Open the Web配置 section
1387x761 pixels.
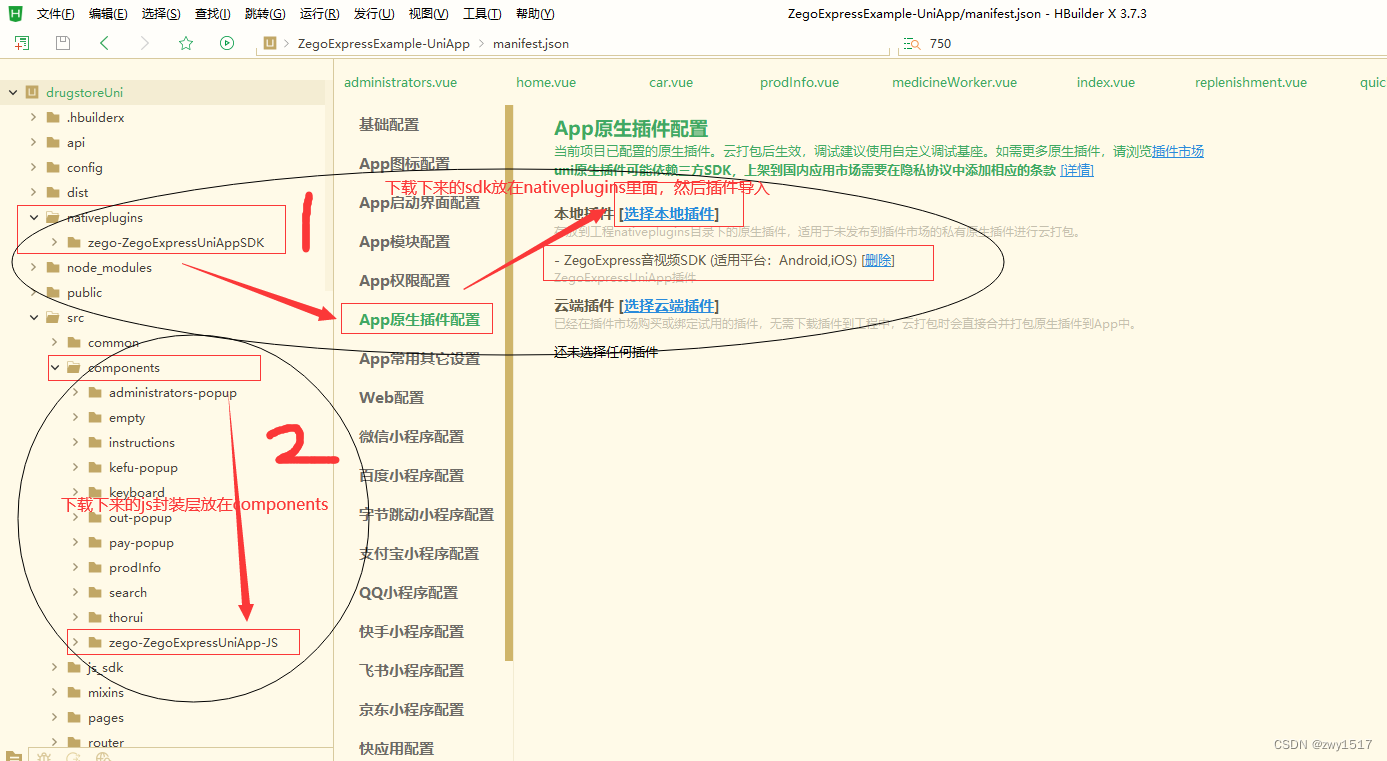click(x=391, y=398)
